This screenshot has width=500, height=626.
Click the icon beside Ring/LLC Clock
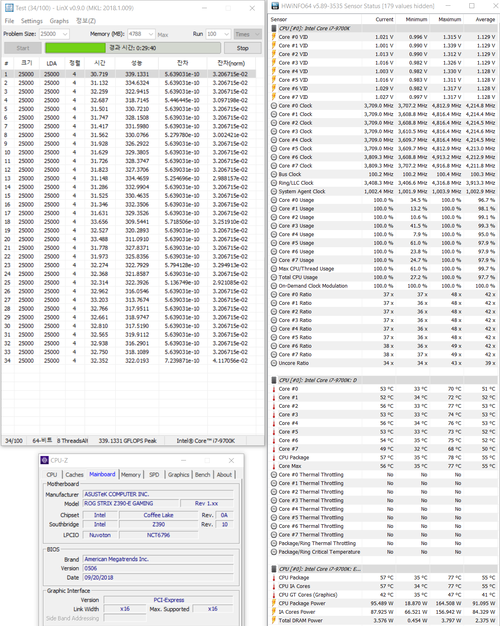(x=274, y=183)
